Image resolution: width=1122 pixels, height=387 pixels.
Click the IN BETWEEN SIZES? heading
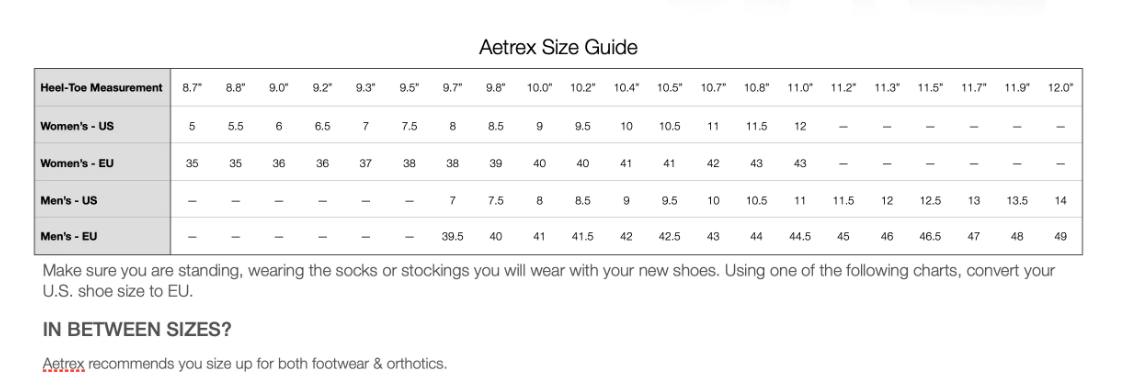(x=137, y=330)
